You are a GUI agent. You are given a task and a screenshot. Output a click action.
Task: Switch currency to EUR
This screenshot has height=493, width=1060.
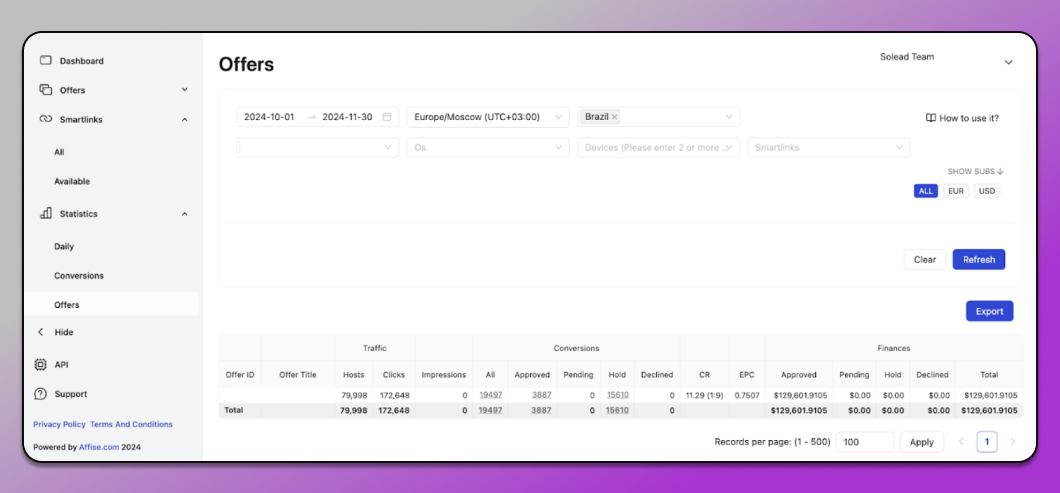click(x=956, y=191)
